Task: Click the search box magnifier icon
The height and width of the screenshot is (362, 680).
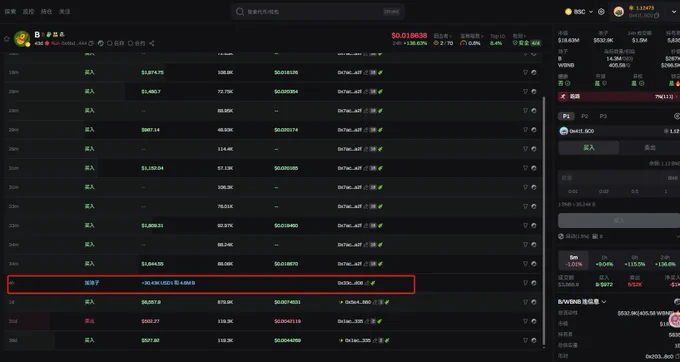Action: 240,12
